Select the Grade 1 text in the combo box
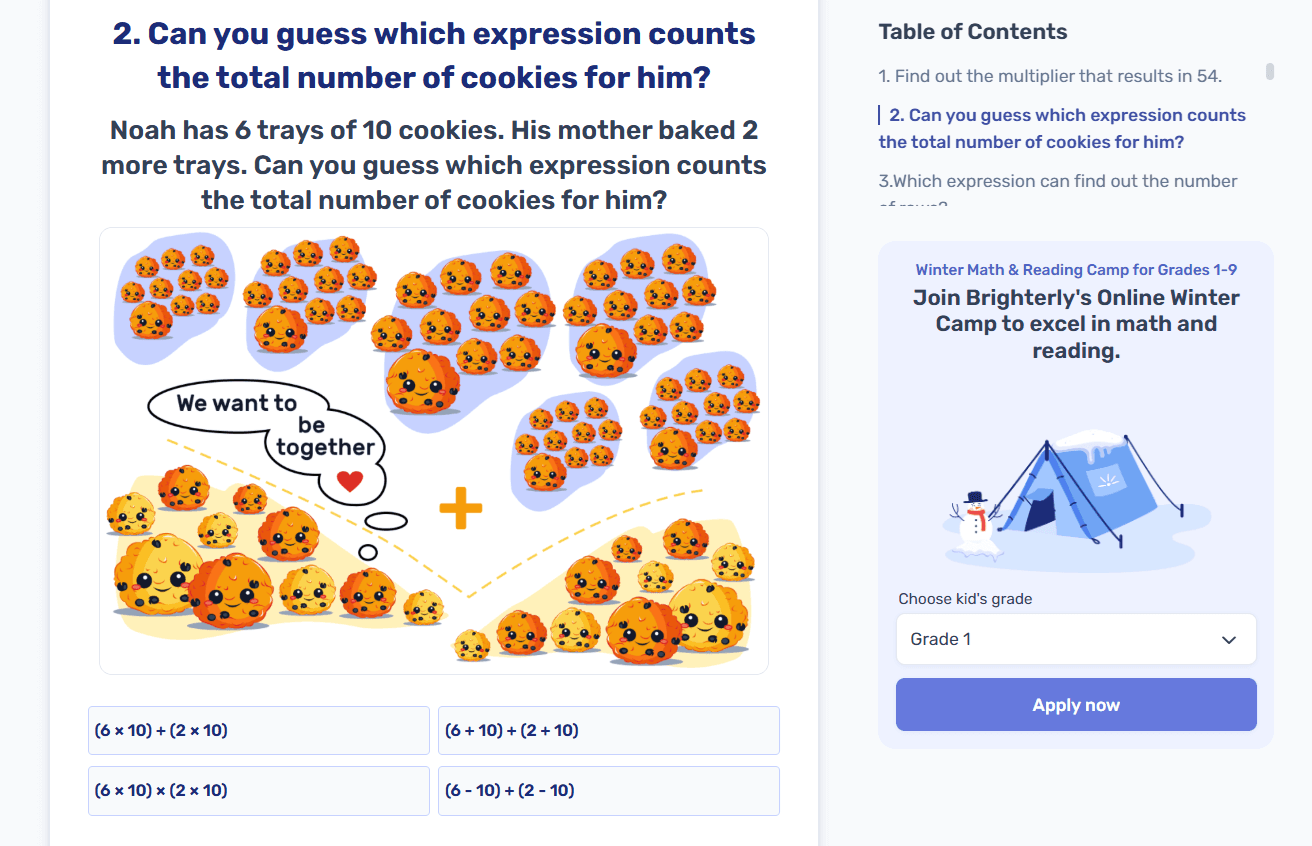The width and height of the screenshot is (1312, 846). [941, 638]
